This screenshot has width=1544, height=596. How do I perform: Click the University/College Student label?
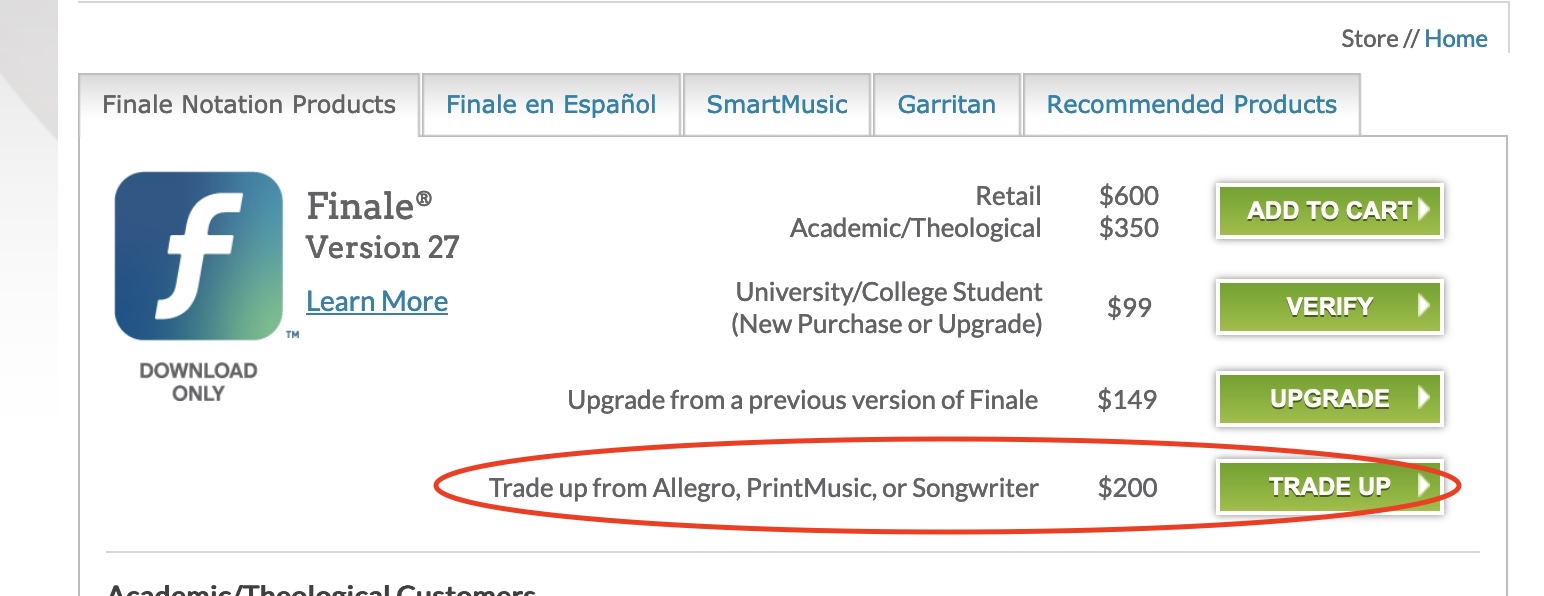pyautogui.click(x=888, y=292)
